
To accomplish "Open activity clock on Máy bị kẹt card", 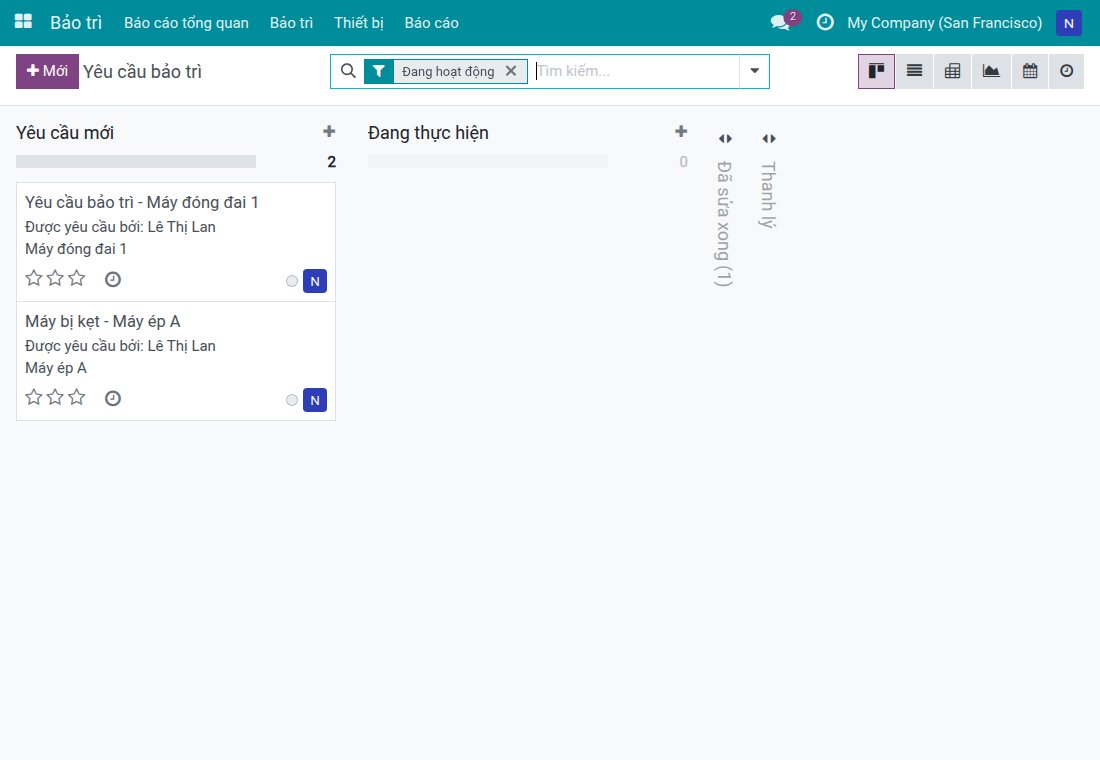I will click(x=113, y=399).
